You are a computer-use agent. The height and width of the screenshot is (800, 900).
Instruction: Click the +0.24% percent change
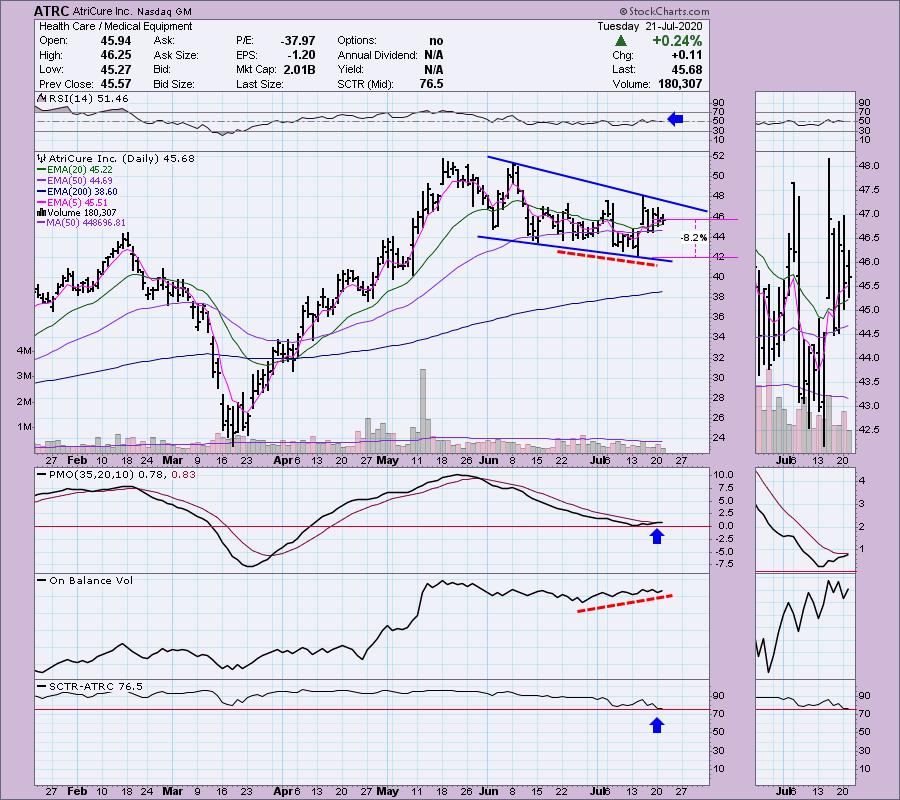[x=677, y=41]
